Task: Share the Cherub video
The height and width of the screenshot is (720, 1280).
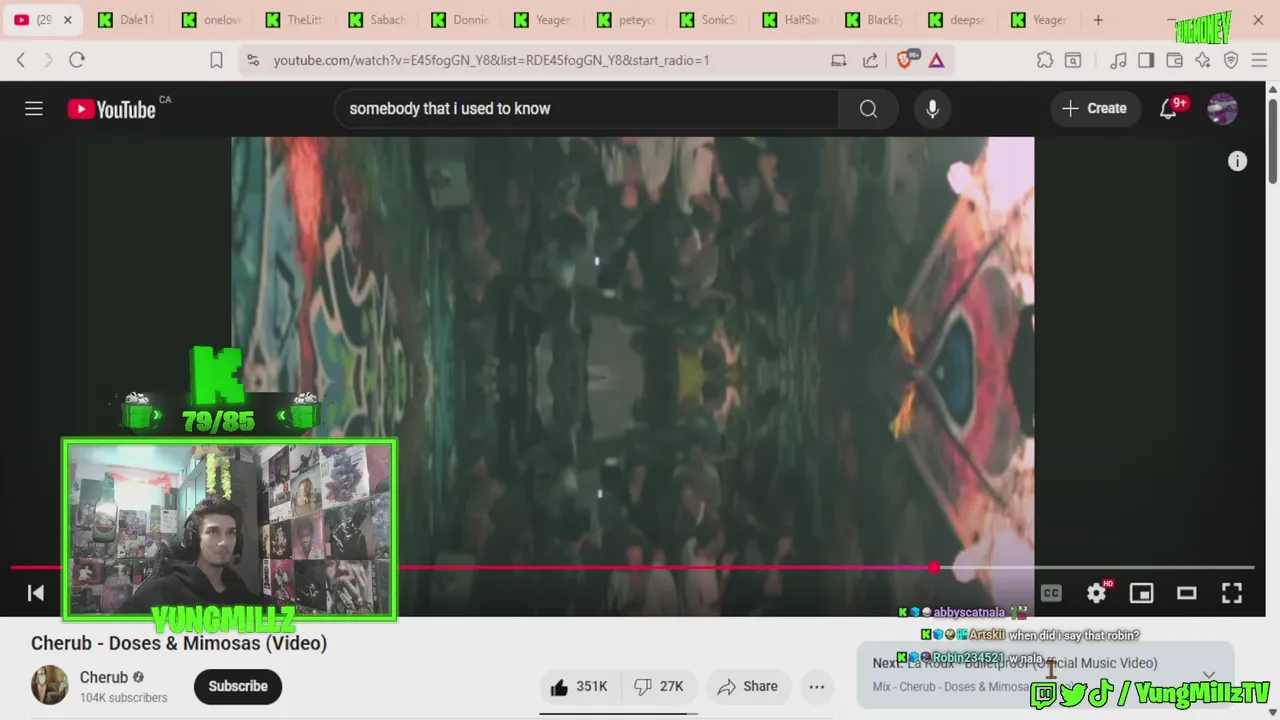Action: point(748,686)
